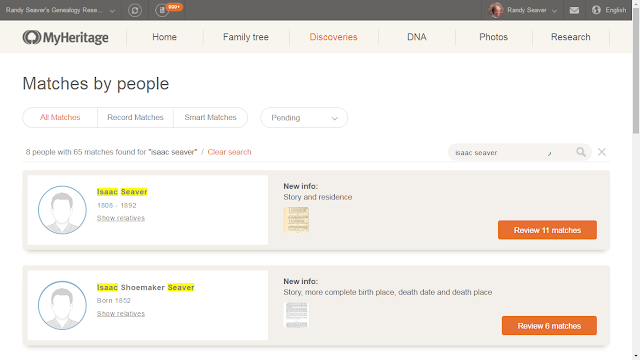Switch to Smart Matches tab
Viewport: 640px width, 360px height.
pos(211,118)
